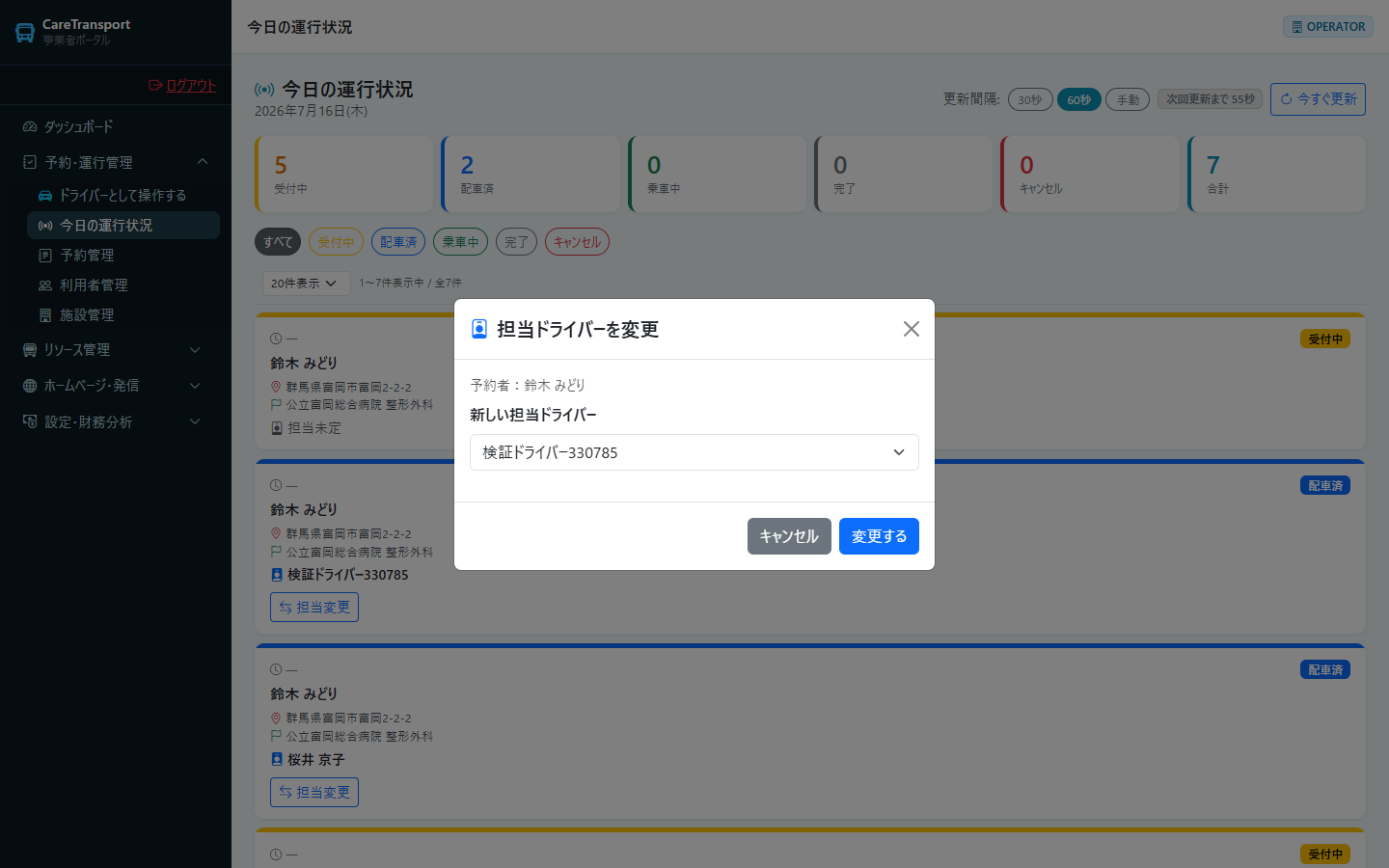Click the キャンセル button in dialog
Image resolution: width=1389 pixels, height=868 pixels.
(x=789, y=536)
